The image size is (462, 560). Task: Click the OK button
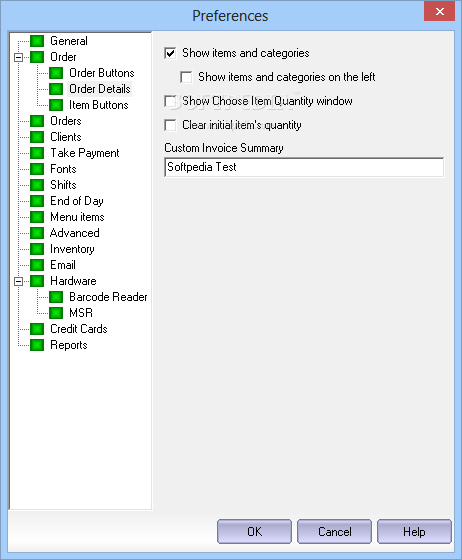[254, 531]
